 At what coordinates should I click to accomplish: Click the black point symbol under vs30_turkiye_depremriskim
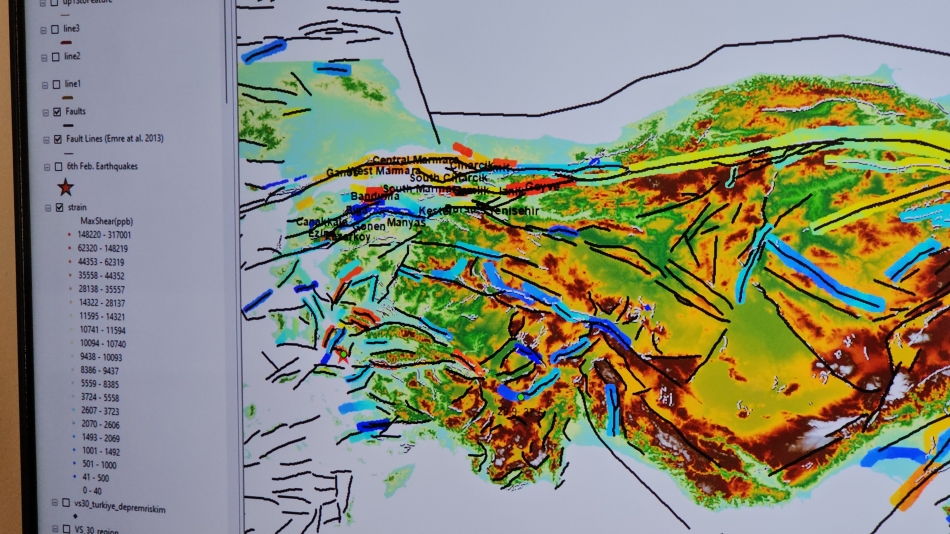(75, 516)
